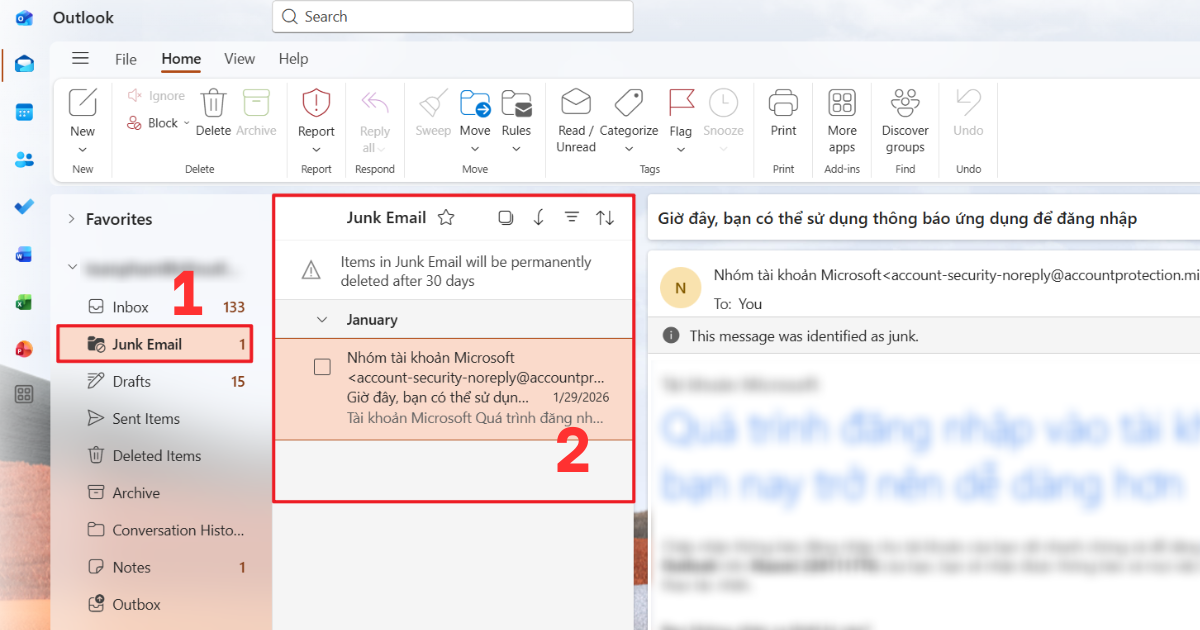
Task: Open the People app icon
Action: 23,159
